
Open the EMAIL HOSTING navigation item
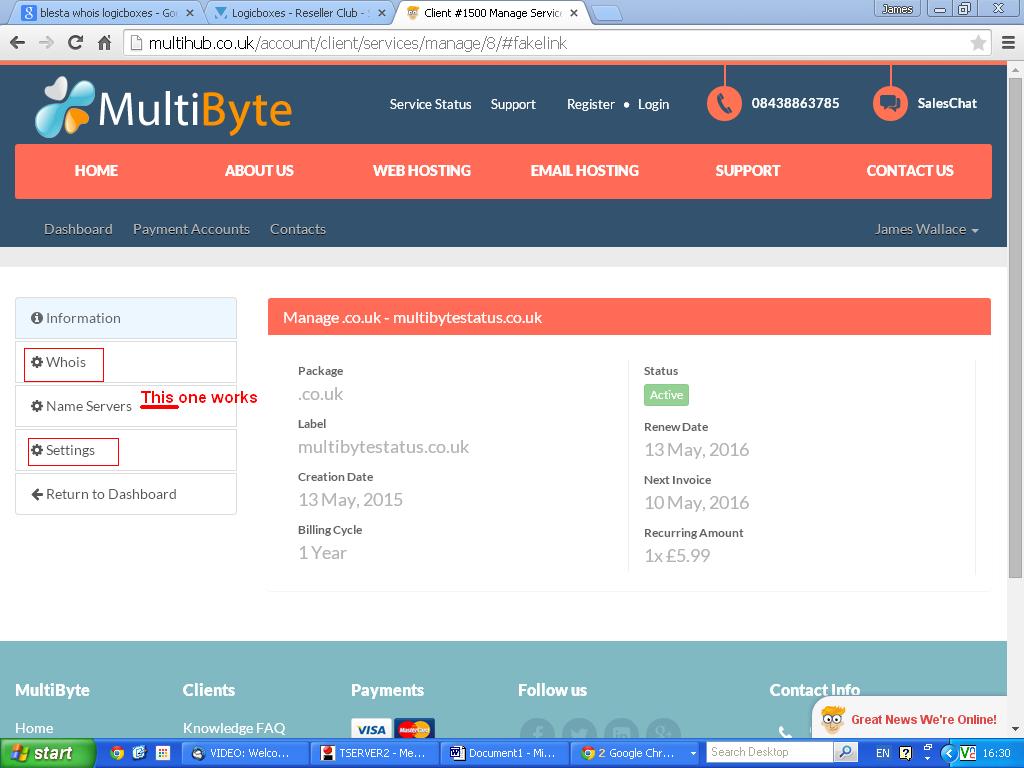pos(584,170)
